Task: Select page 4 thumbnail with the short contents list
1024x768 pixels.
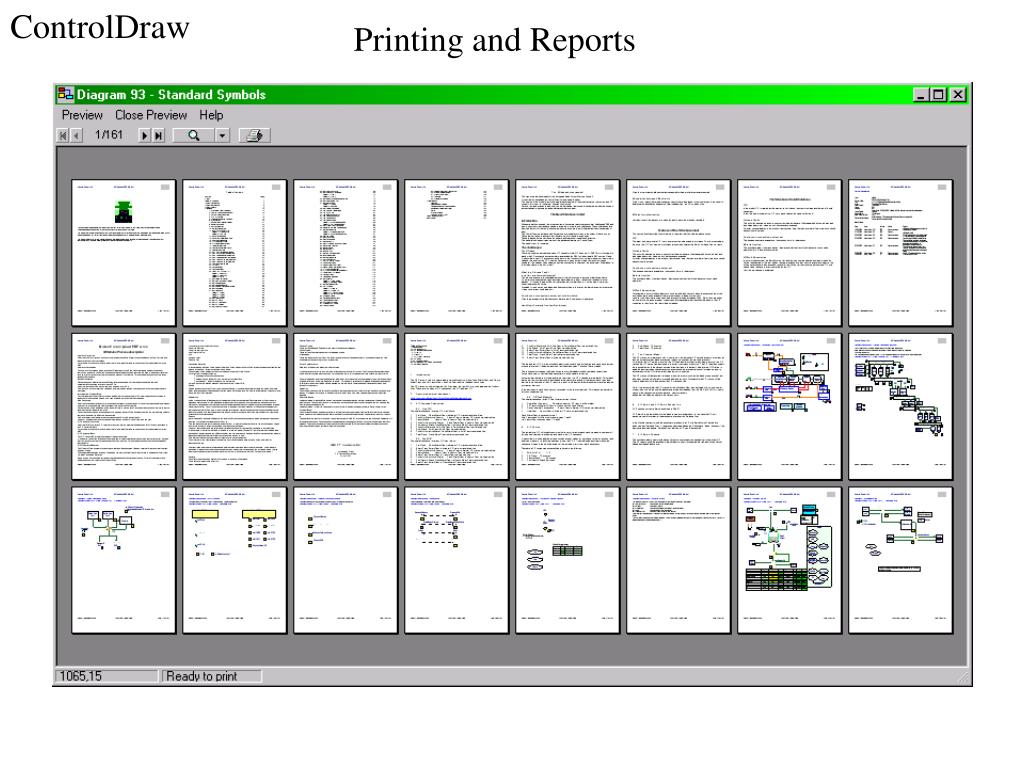Action: [x=456, y=253]
